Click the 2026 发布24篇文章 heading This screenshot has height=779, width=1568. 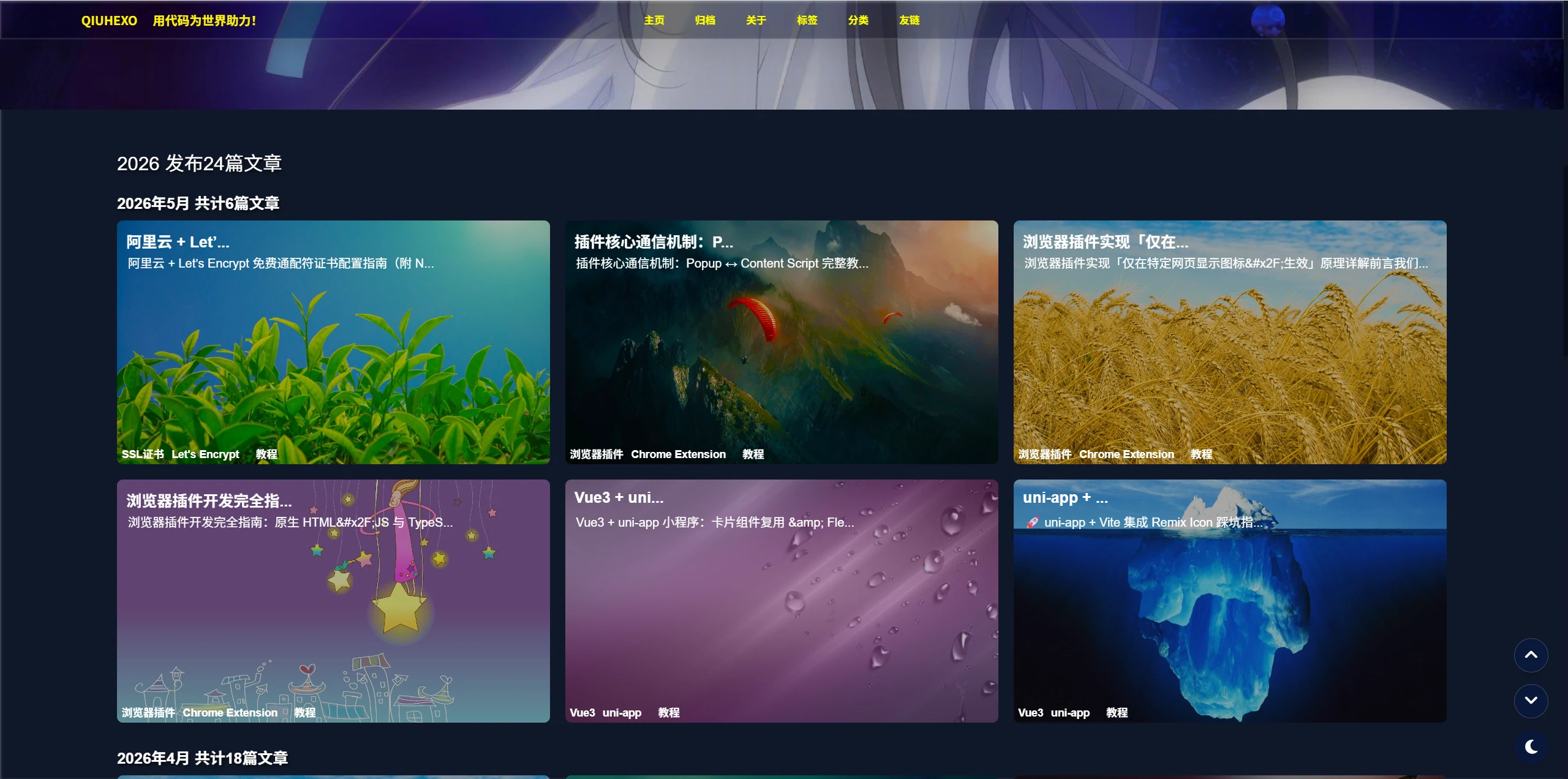point(199,164)
